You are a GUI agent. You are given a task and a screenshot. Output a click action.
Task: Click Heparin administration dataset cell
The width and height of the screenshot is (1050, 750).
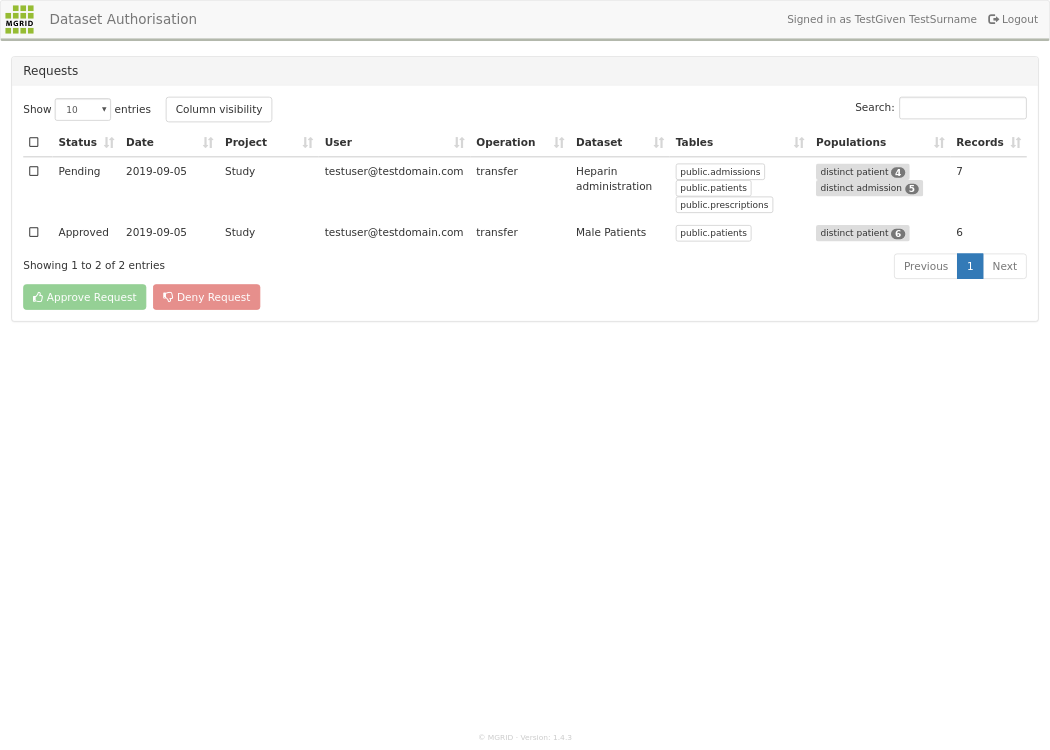point(613,179)
